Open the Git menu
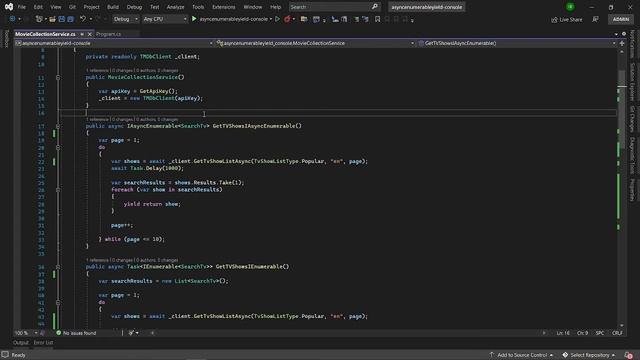The image size is (640, 360). [72, 7]
